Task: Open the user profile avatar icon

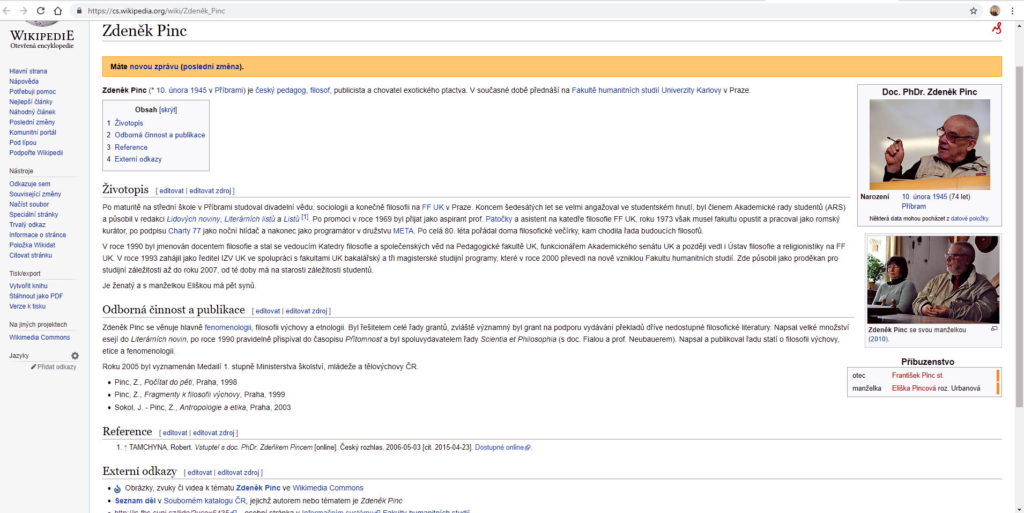Action: (x=995, y=10)
